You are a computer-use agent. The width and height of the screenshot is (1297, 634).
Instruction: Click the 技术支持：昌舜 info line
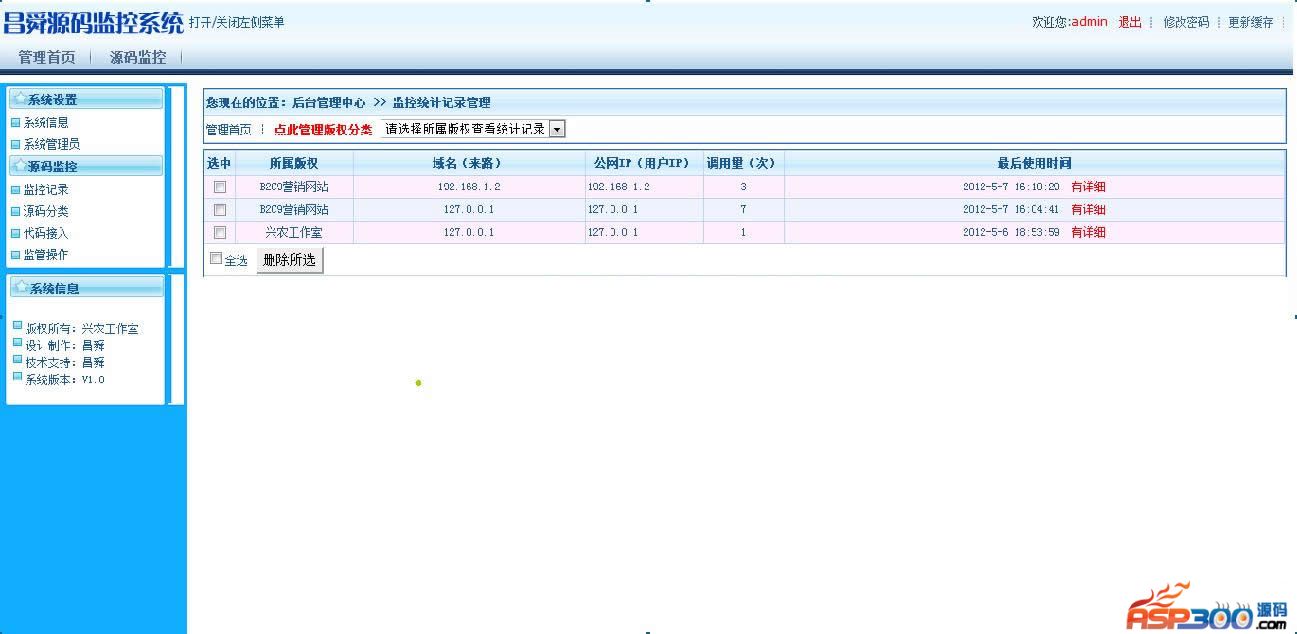pyautogui.click(x=65, y=362)
